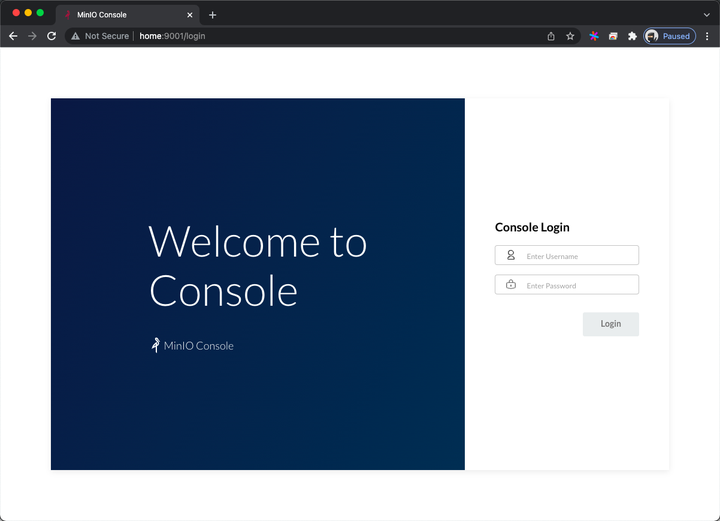Click the address bar URL home:9001/login
Image resolution: width=720 pixels, height=521 pixels.
click(x=172, y=36)
